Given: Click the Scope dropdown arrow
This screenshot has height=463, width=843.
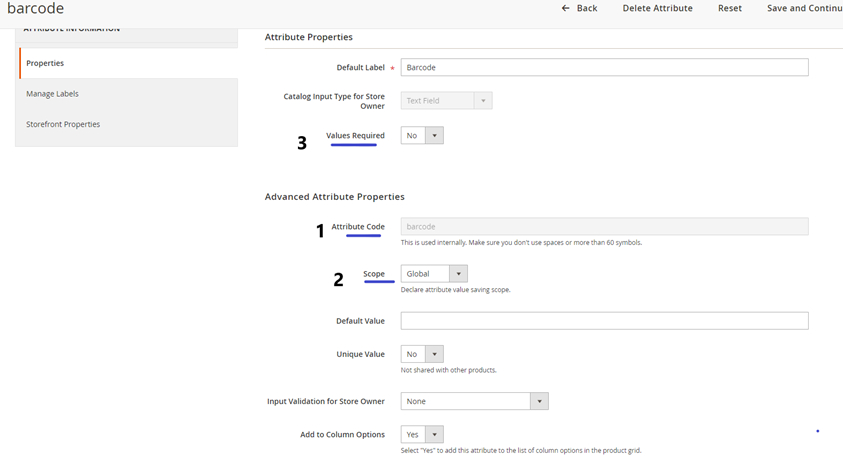Looking at the screenshot, I should 458,273.
